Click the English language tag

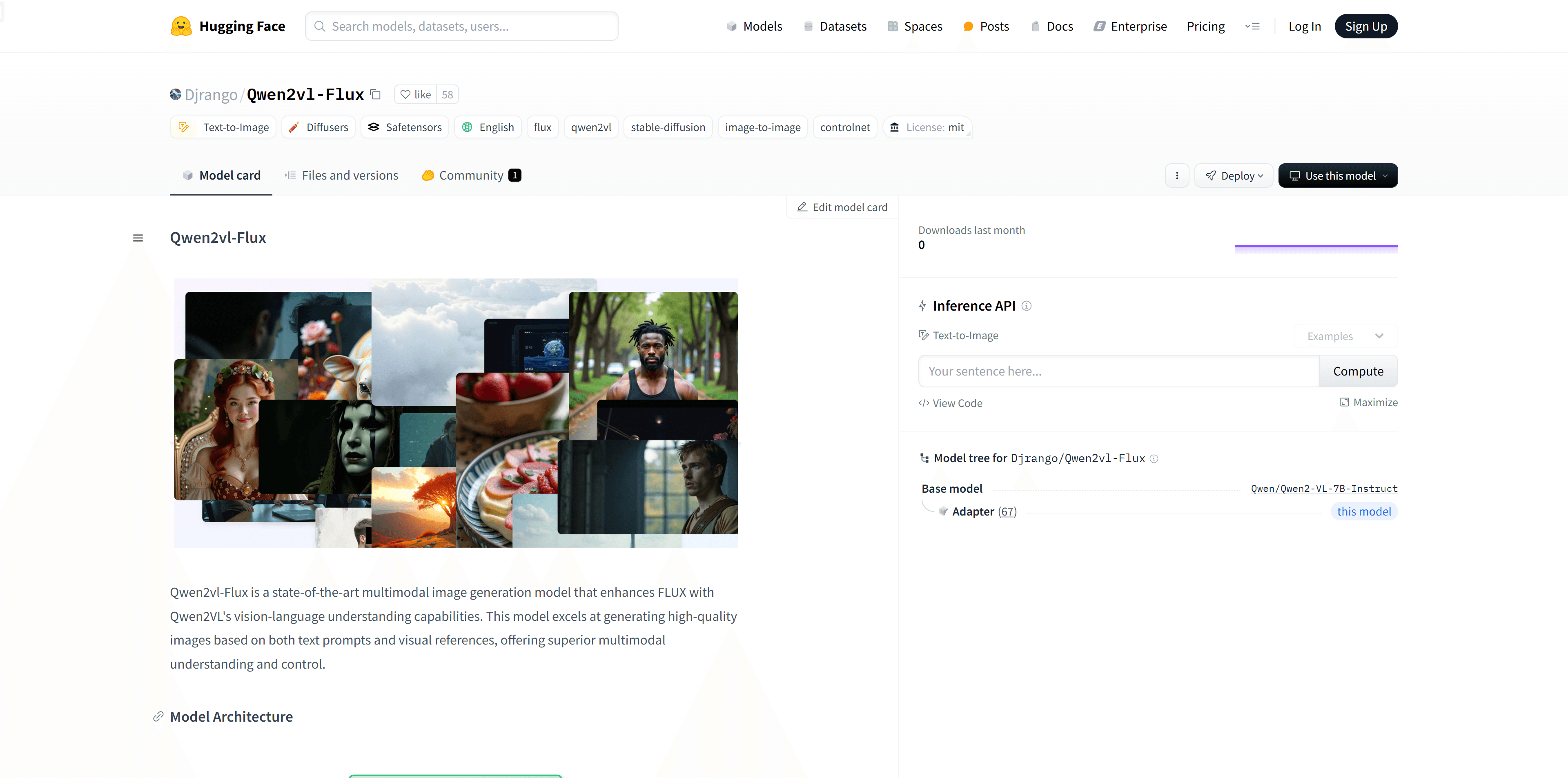click(x=488, y=127)
